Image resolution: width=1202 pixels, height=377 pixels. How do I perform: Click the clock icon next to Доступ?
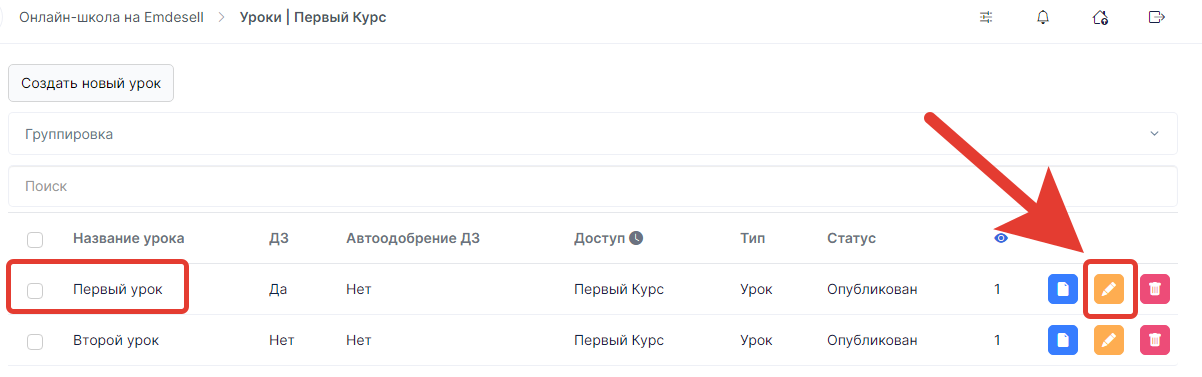coord(636,238)
